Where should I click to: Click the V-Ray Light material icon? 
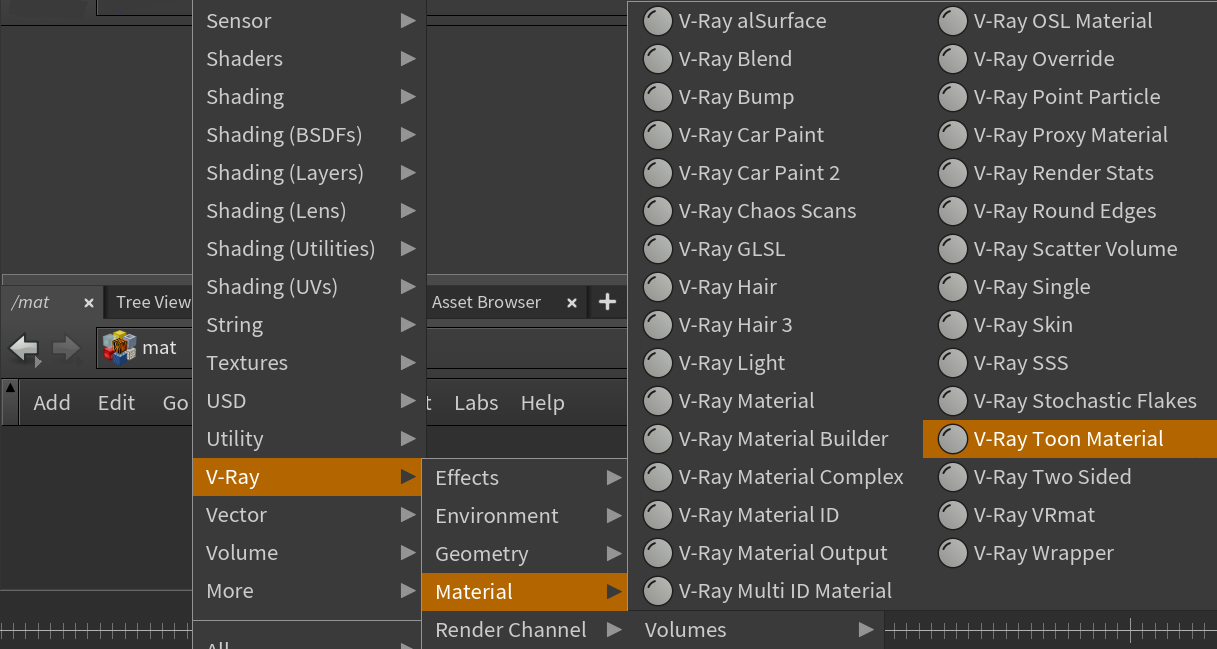pyautogui.click(x=657, y=363)
